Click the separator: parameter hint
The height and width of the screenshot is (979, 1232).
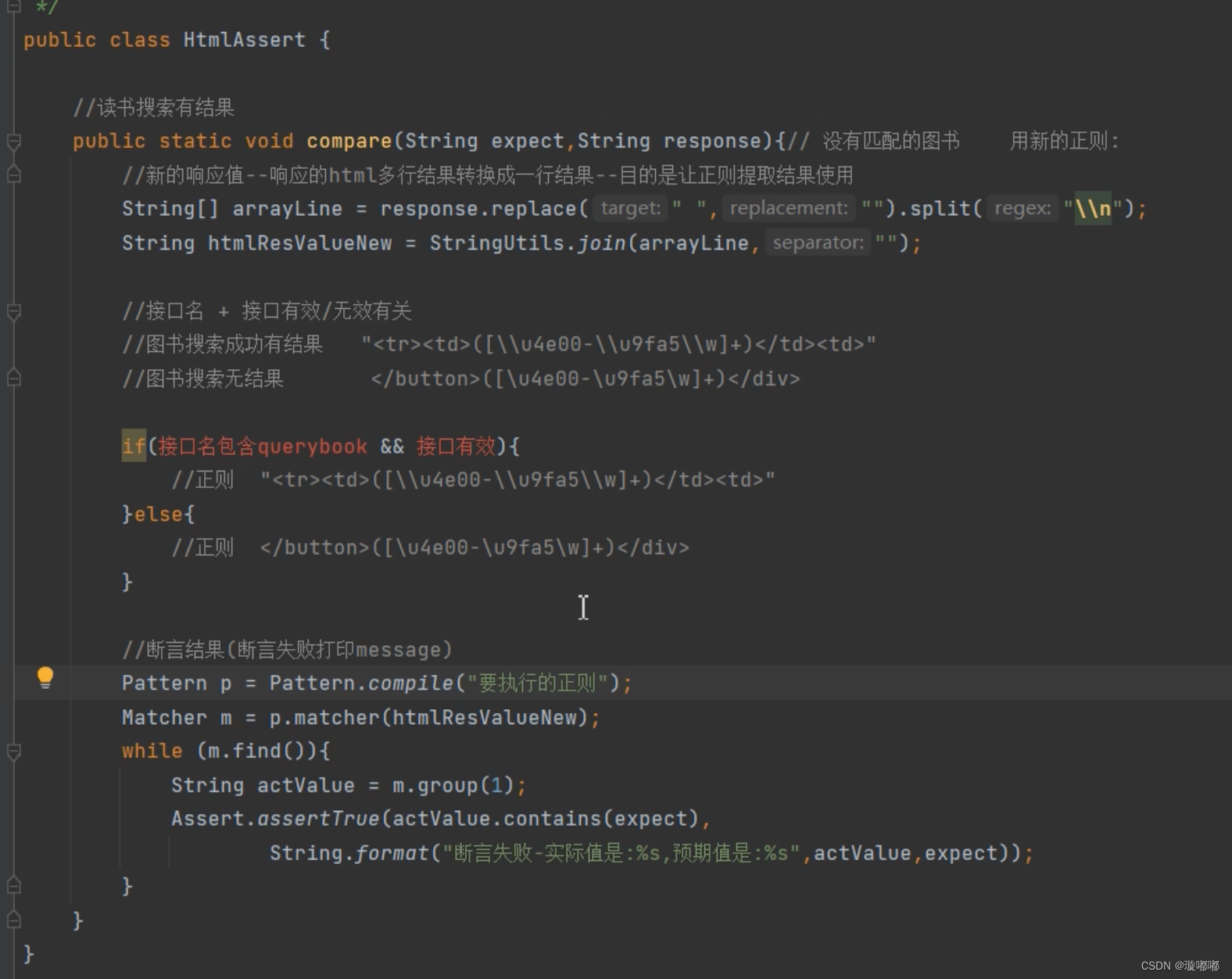(x=818, y=242)
